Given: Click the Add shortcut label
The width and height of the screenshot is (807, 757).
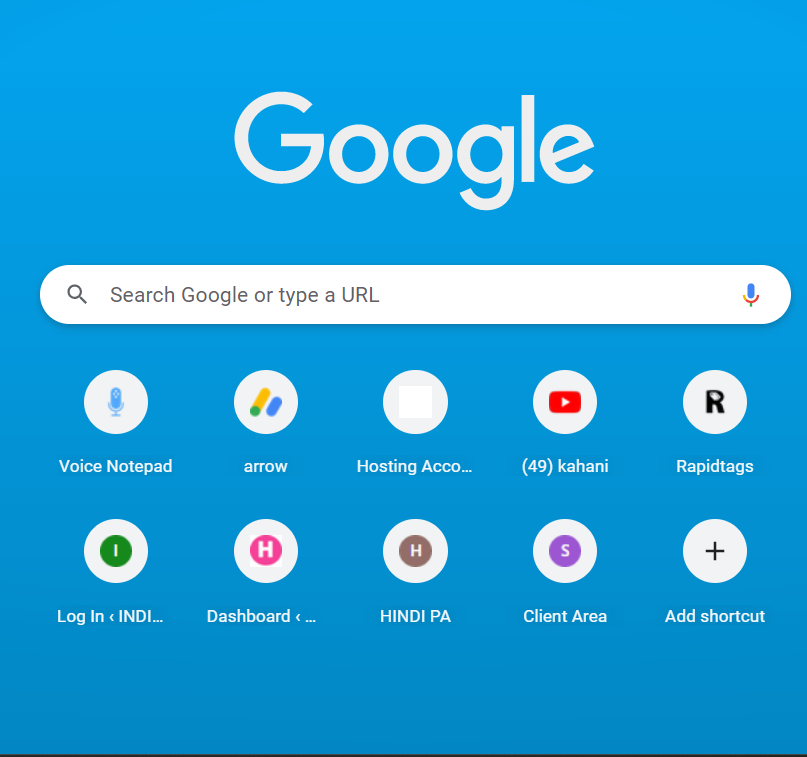Looking at the screenshot, I should point(715,616).
